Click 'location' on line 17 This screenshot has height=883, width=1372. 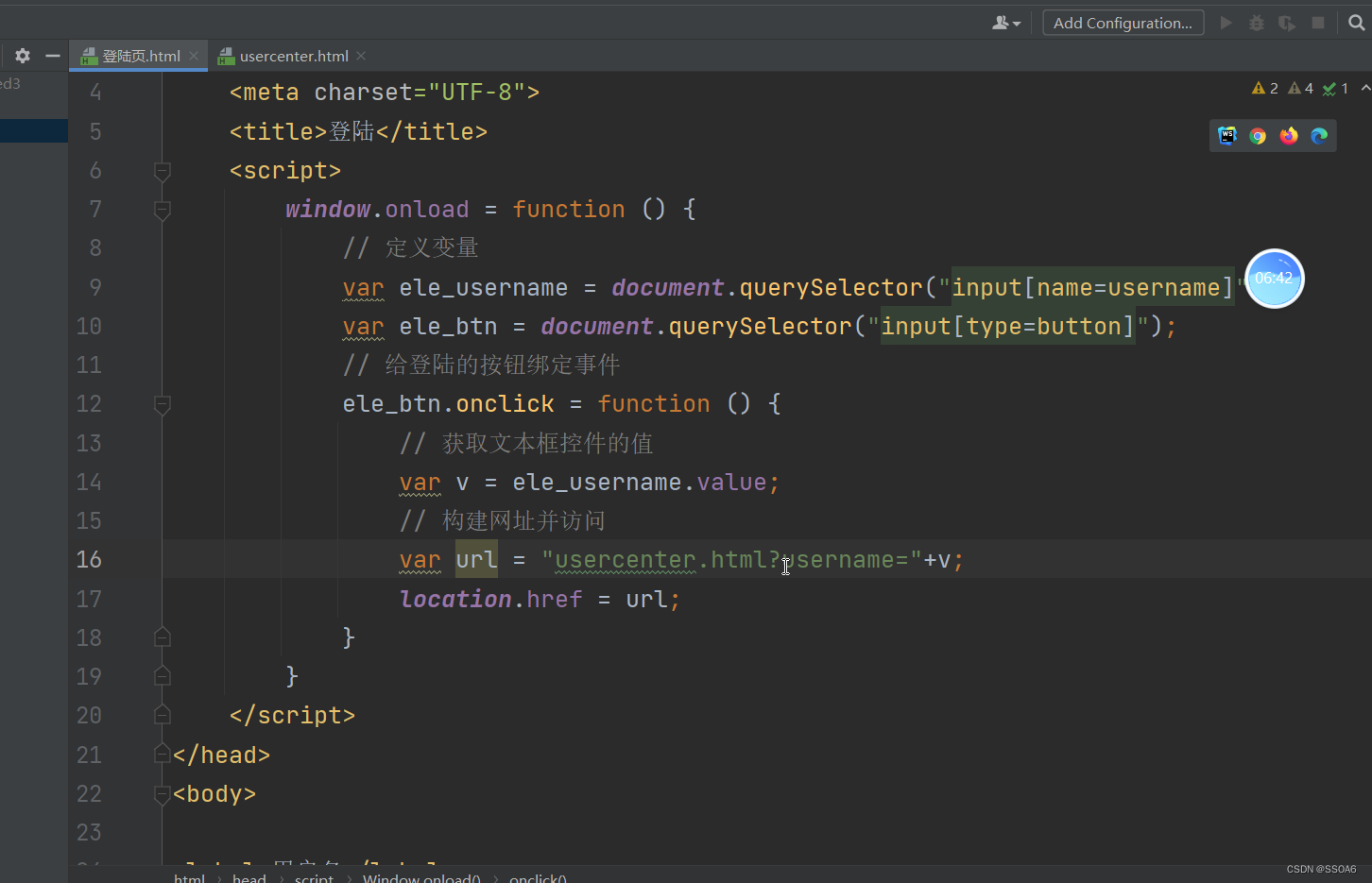pos(455,599)
